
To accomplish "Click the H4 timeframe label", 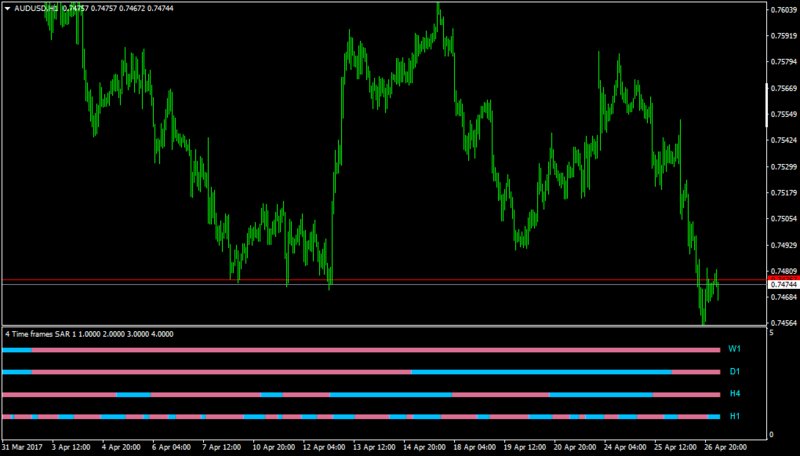I will [x=735, y=394].
